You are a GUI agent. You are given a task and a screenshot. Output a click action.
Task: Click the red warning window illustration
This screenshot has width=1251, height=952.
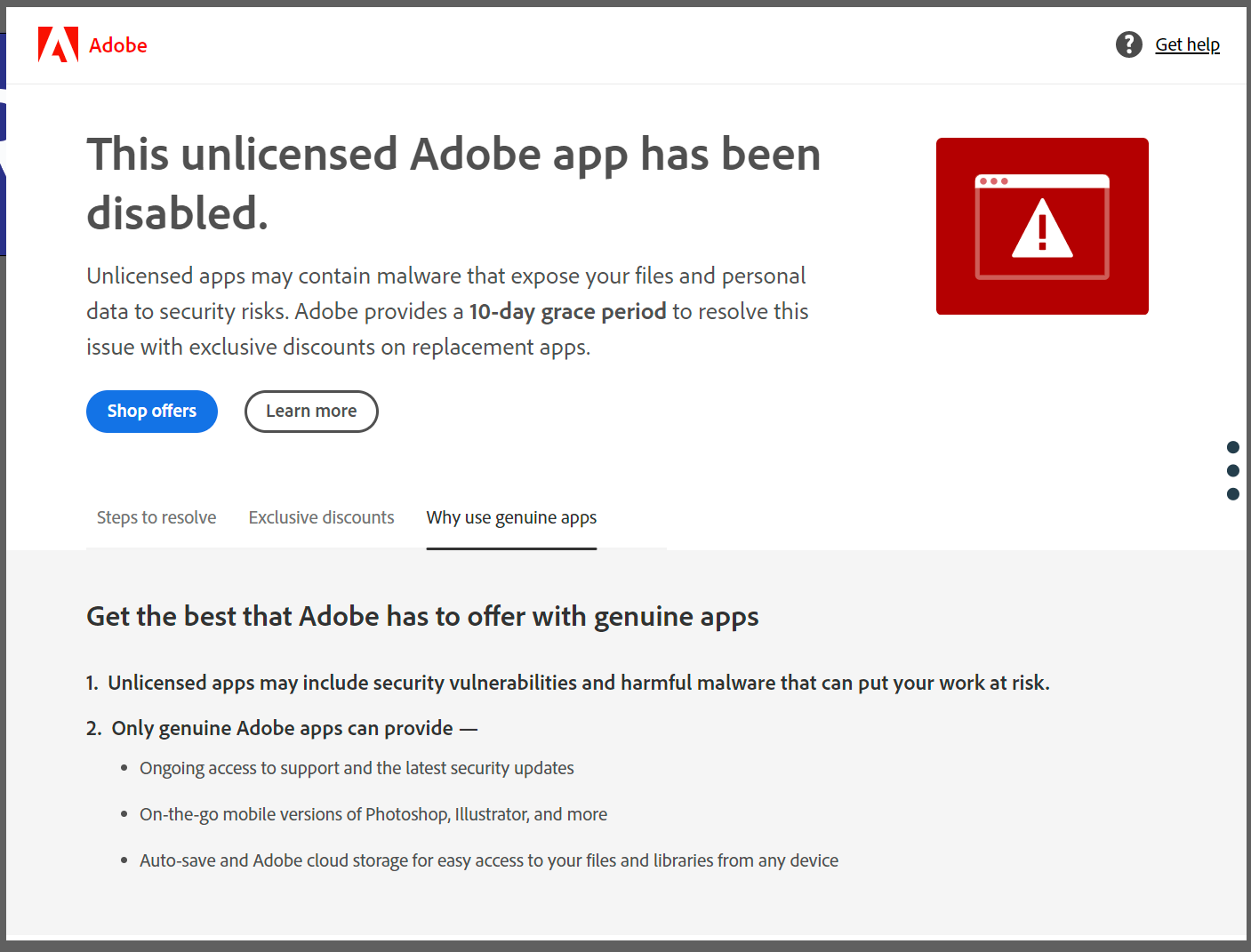point(1042,226)
